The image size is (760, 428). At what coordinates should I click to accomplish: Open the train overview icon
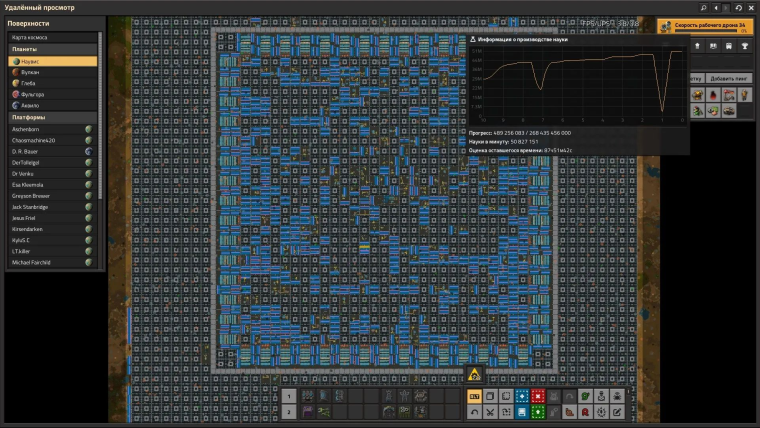728,46
